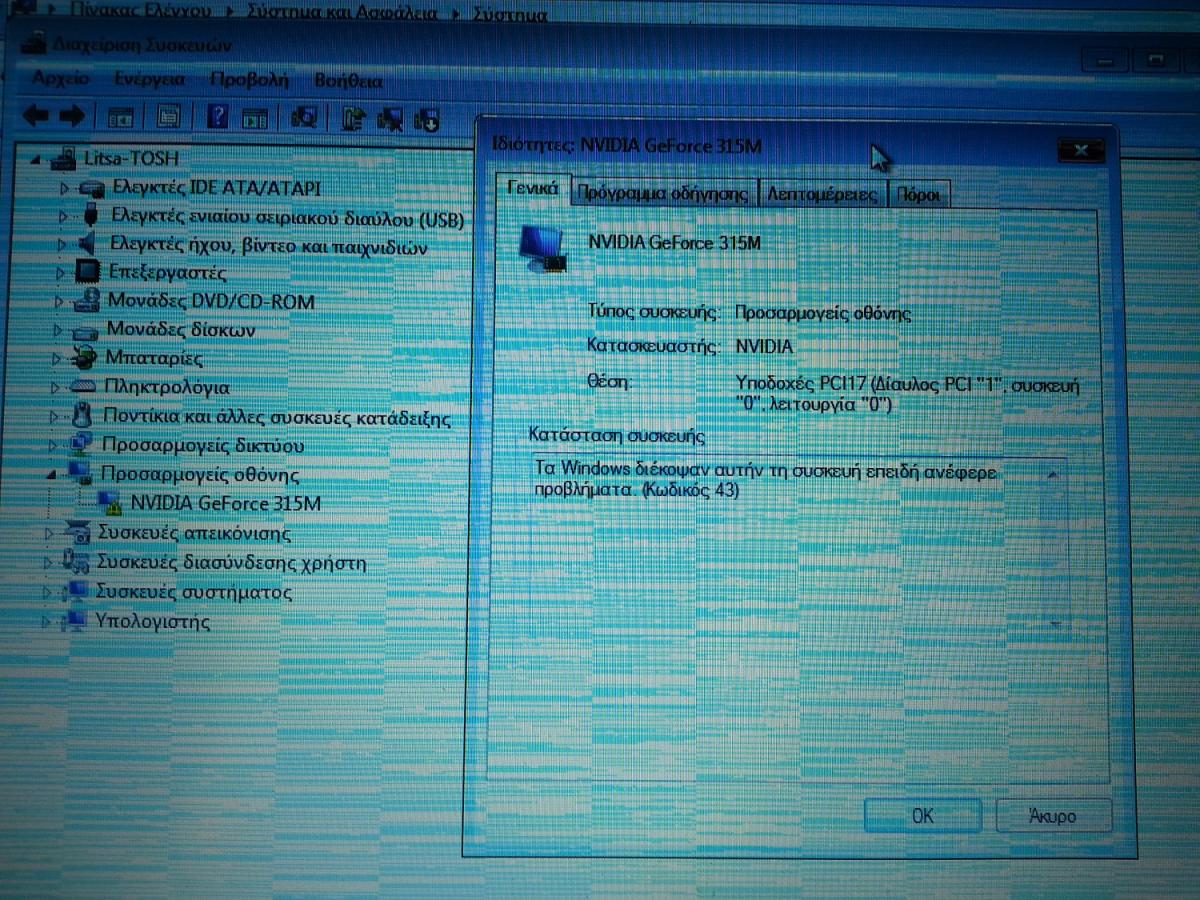Dismiss the dialog with Άκυρο
Image resolution: width=1200 pixels, height=900 pixels.
[x=1053, y=816]
